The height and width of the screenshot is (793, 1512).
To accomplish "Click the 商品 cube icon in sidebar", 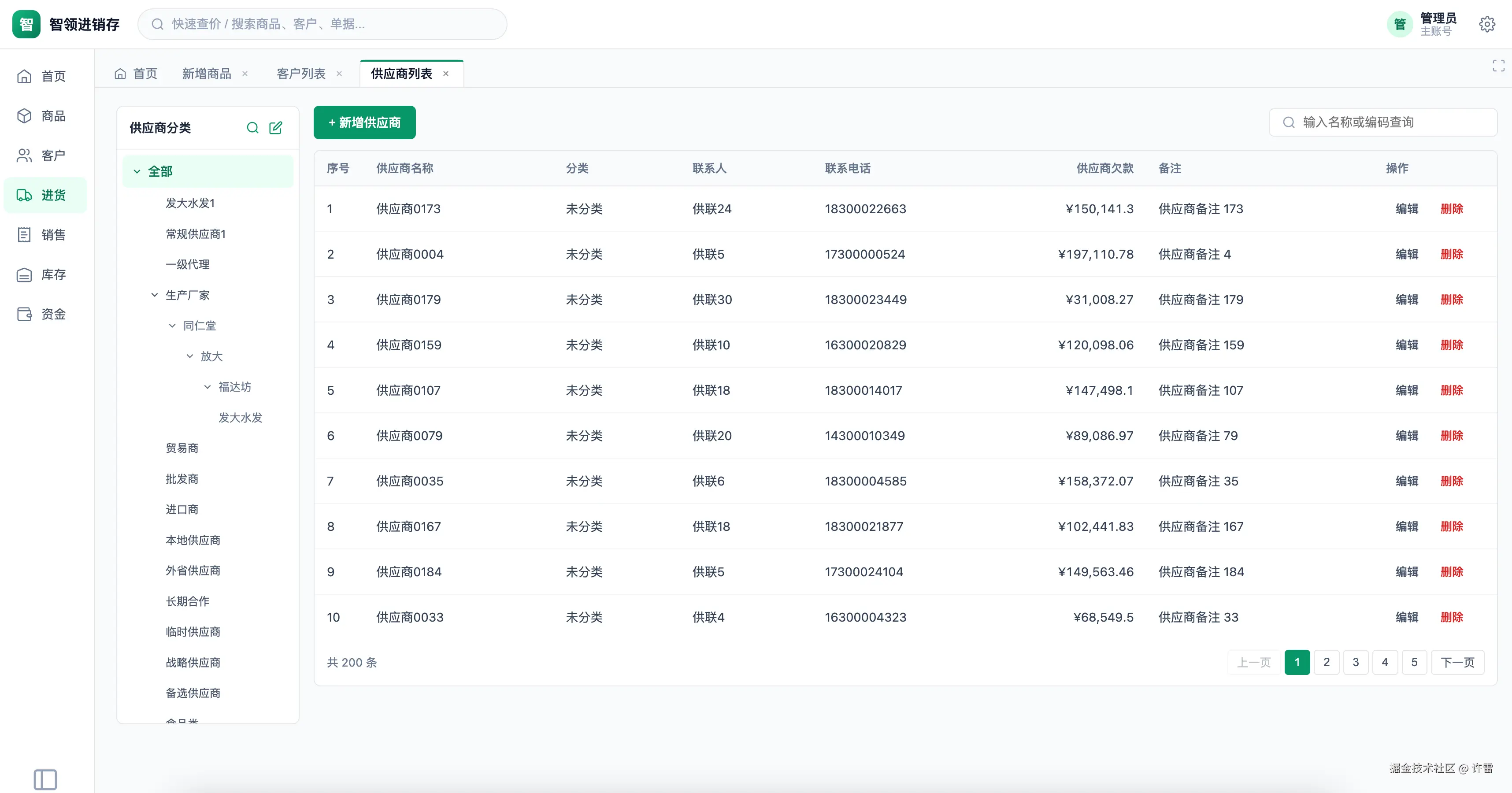I will click(x=24, y=115).
